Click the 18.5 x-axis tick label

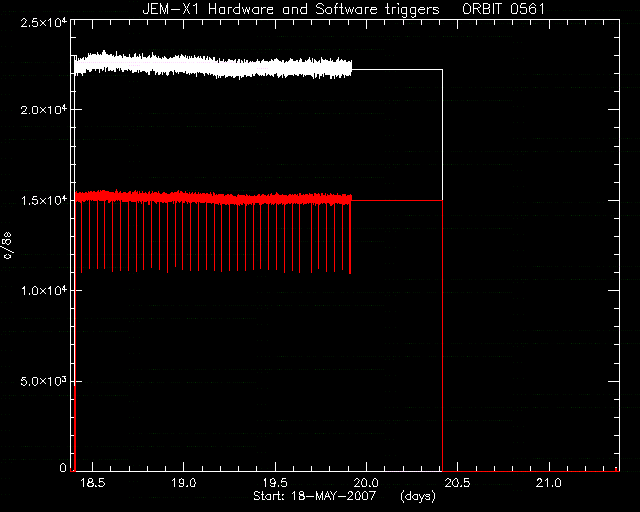click(x=93, y=483)
